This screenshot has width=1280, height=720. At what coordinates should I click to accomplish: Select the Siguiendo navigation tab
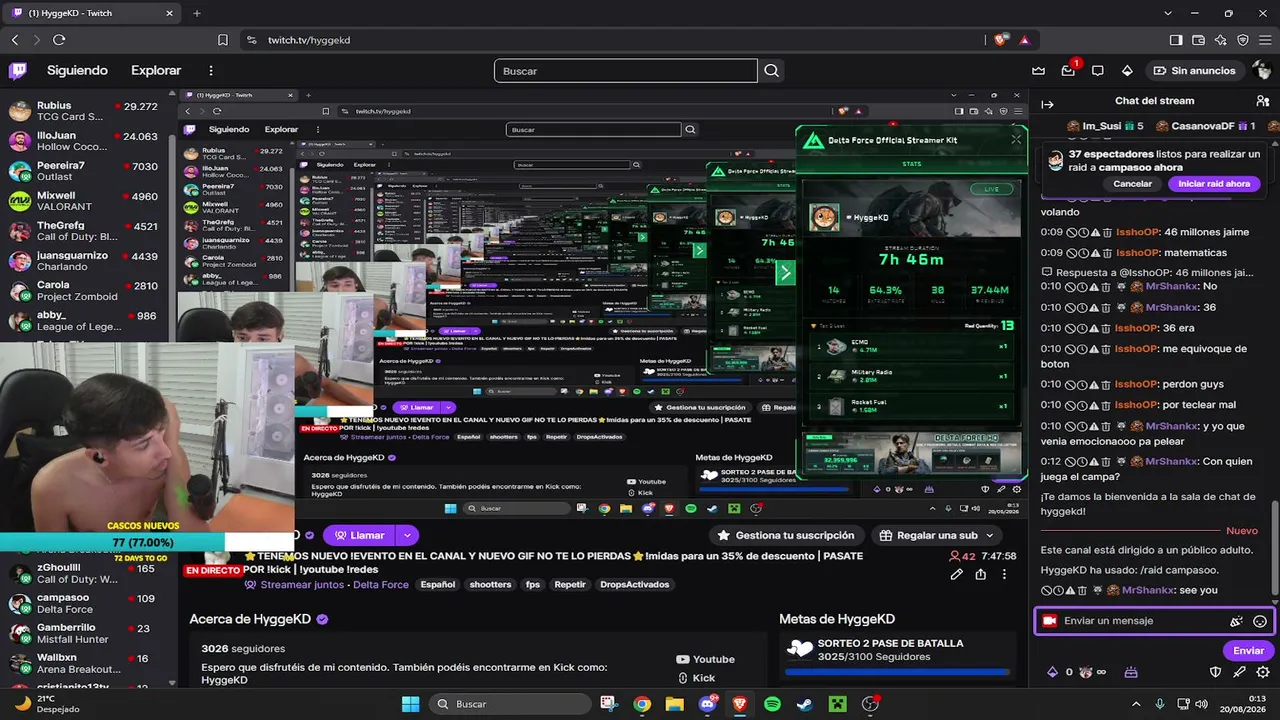pyautogui.click(x=77, y=71)
